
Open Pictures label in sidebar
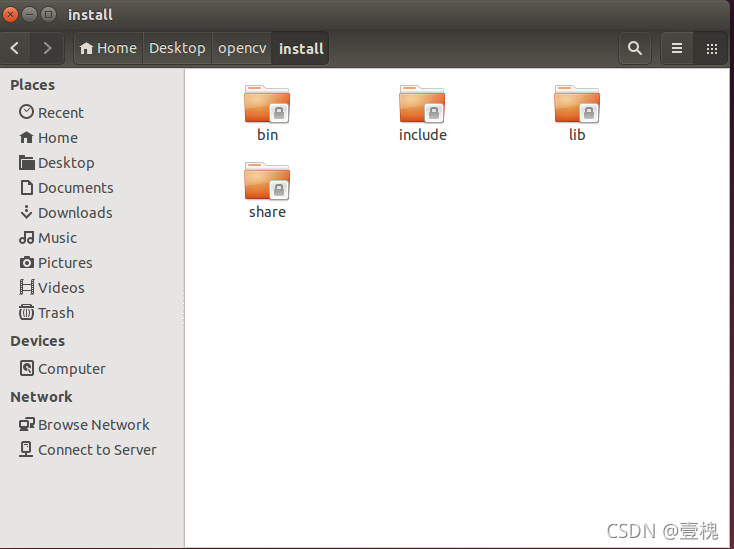[x=66, y=263]
